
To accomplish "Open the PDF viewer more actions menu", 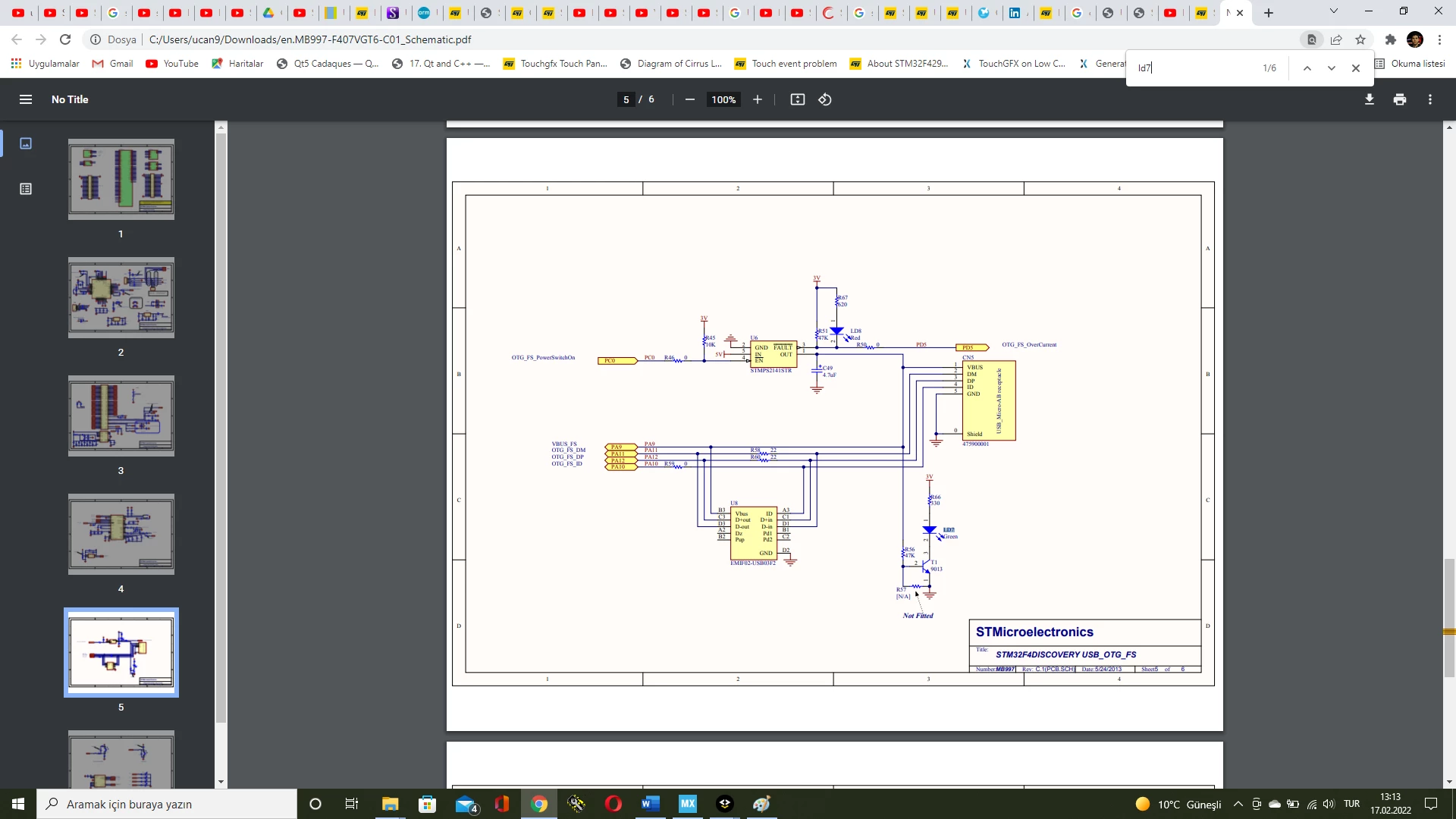I will (x=1430, y=99).
